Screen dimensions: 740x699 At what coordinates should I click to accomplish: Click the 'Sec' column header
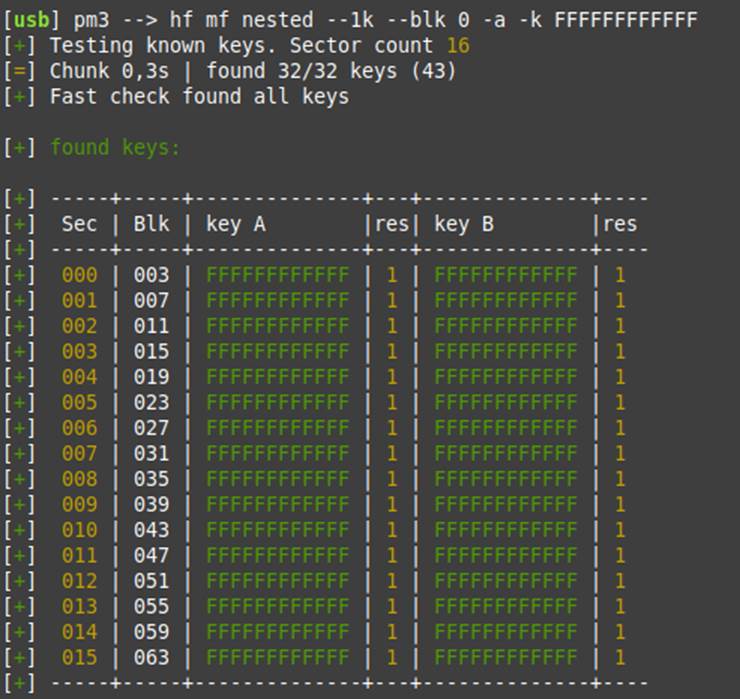[79, 224]
